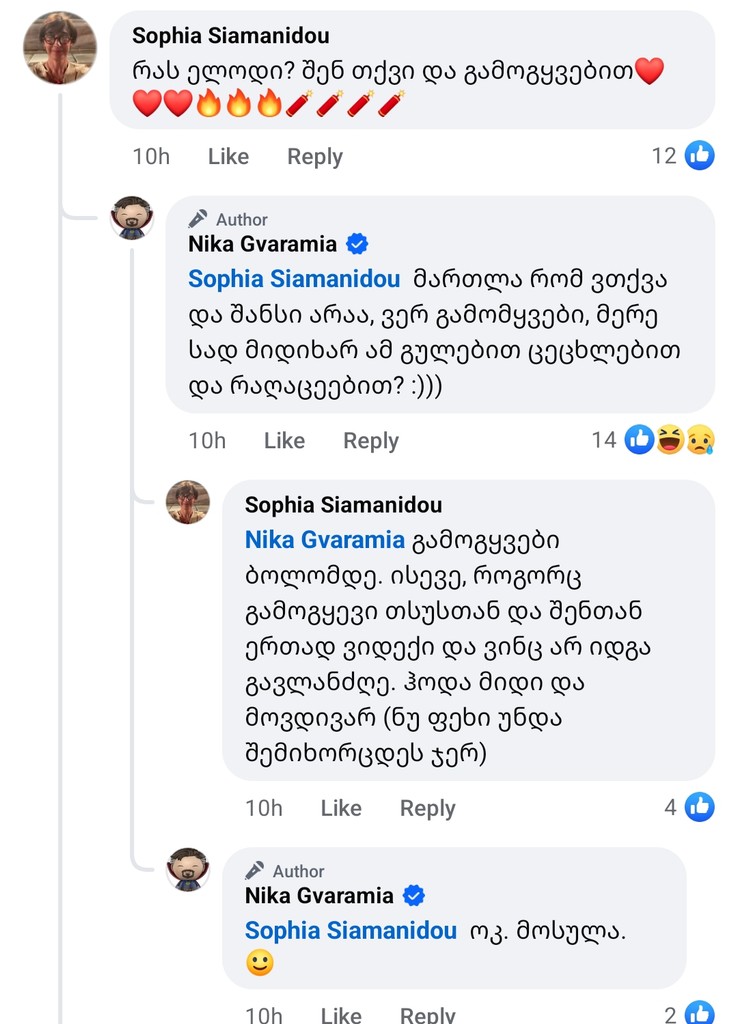Click the crying emoji reaction next to 14
This screenshot has height=1024, width=738.
[x=699, y=440]
